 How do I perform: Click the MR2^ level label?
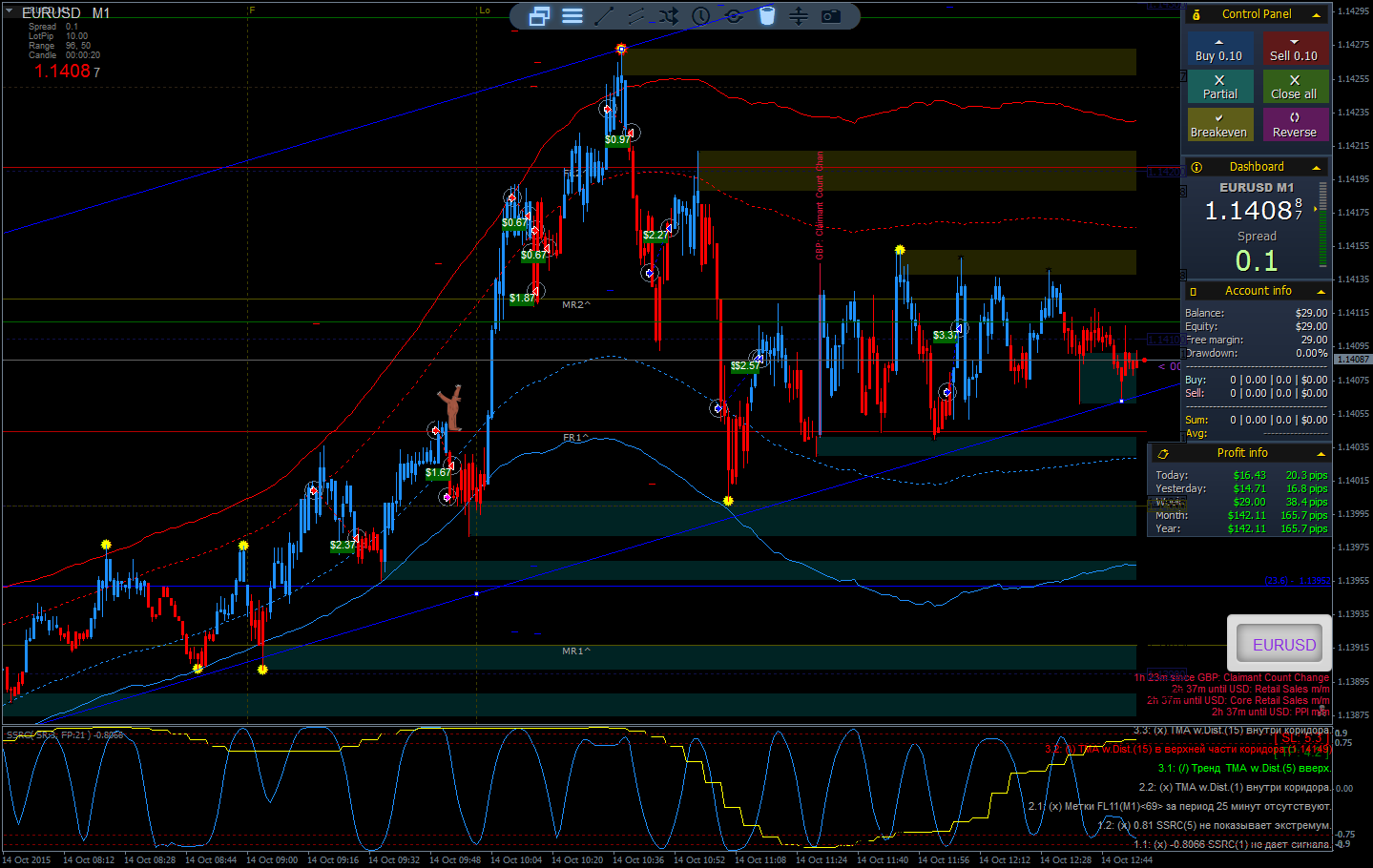point(576,304)
